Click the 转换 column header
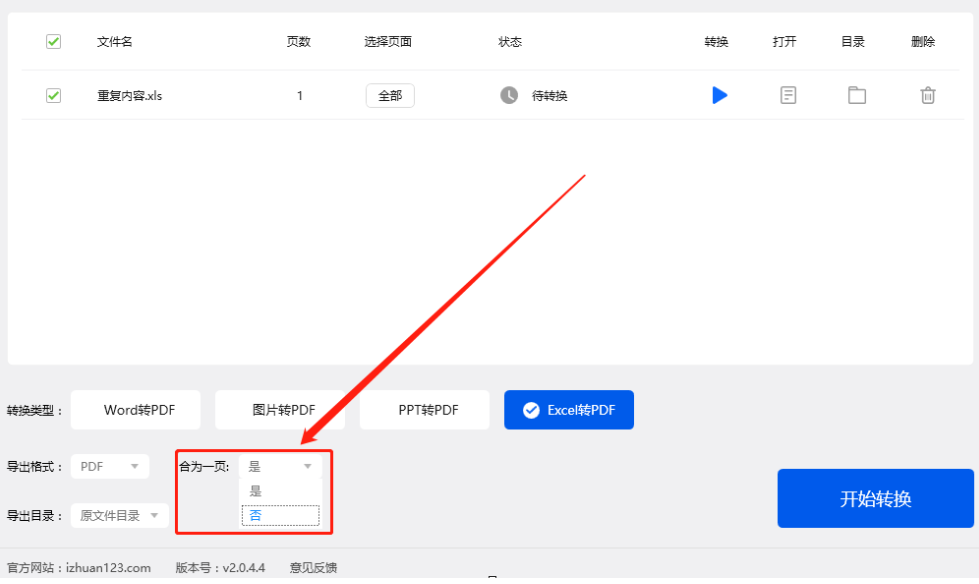 click(716, 42)
